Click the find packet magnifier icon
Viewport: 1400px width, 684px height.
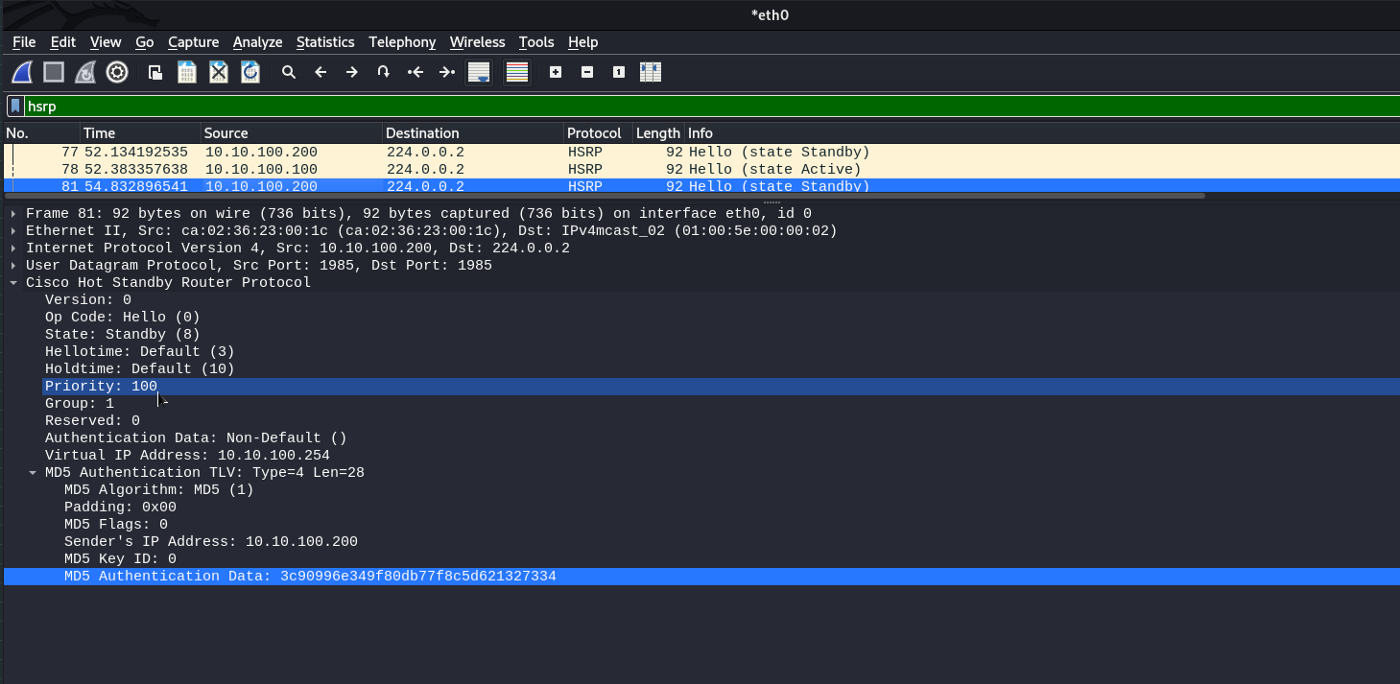[289, 72]
